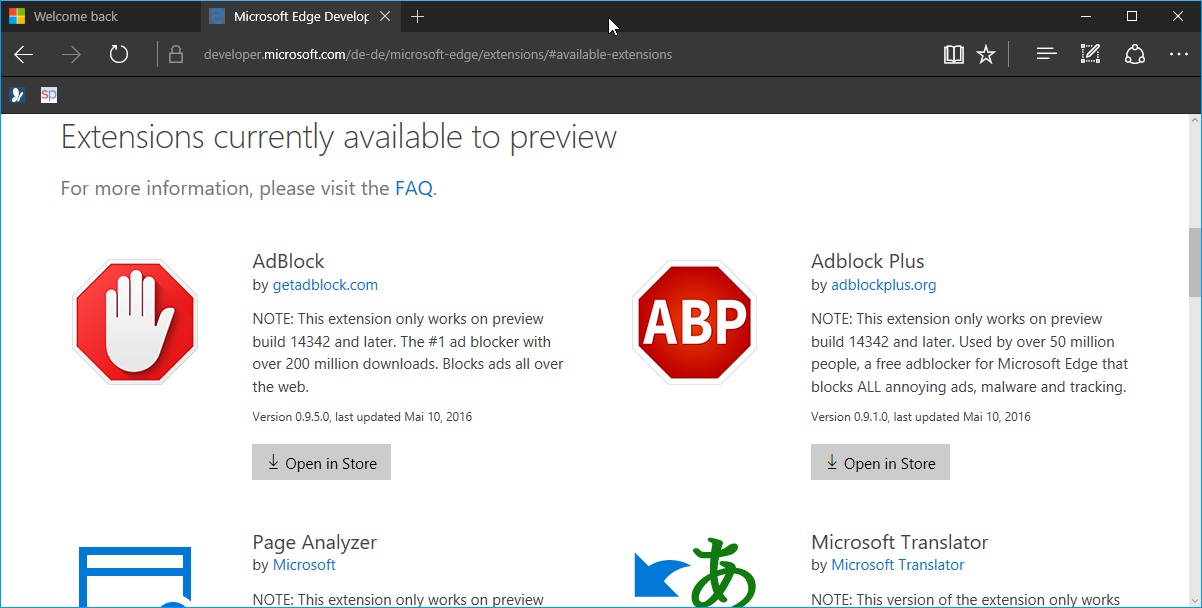Open the 'sp' favorites bar bookmark
This screenshot has height=608, width=1202.
pyautogui.click(x=49, y=95)
